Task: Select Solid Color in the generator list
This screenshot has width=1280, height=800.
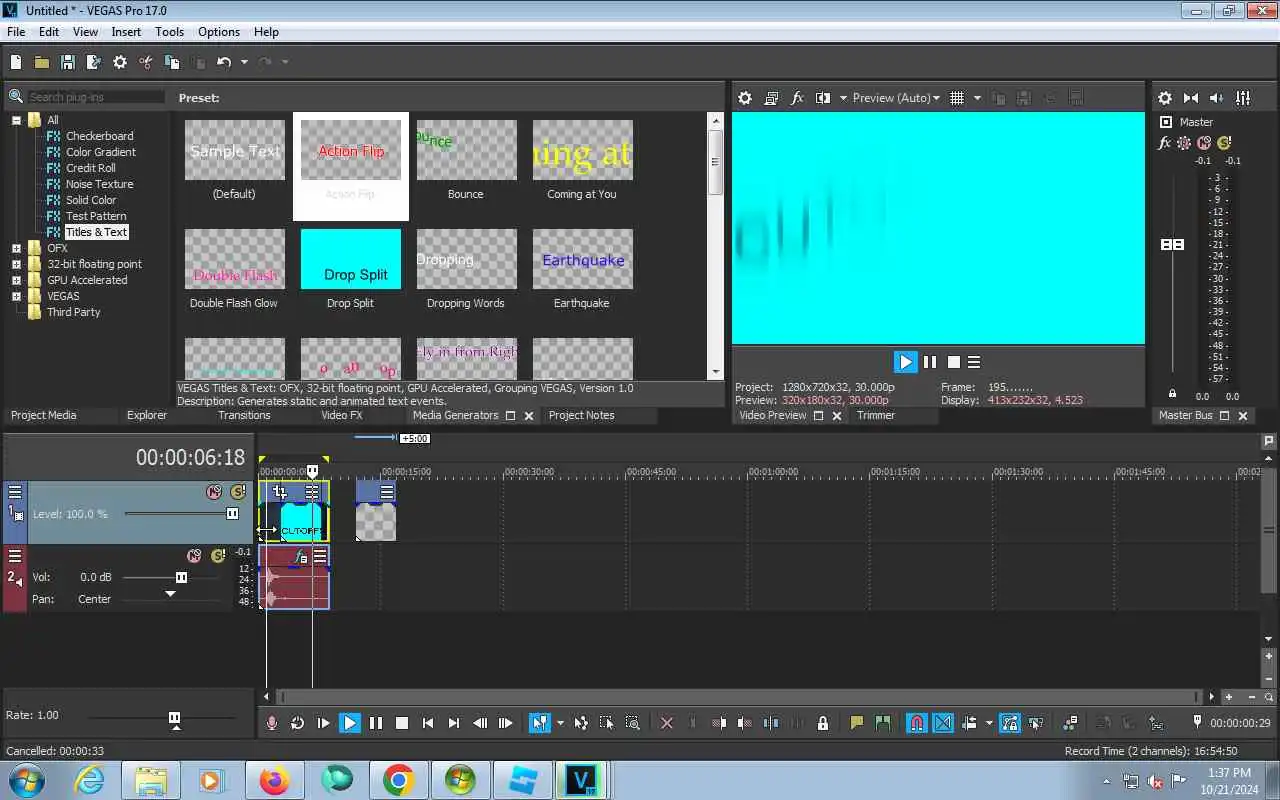Action: pyautogui.click(x=91, y=200)
